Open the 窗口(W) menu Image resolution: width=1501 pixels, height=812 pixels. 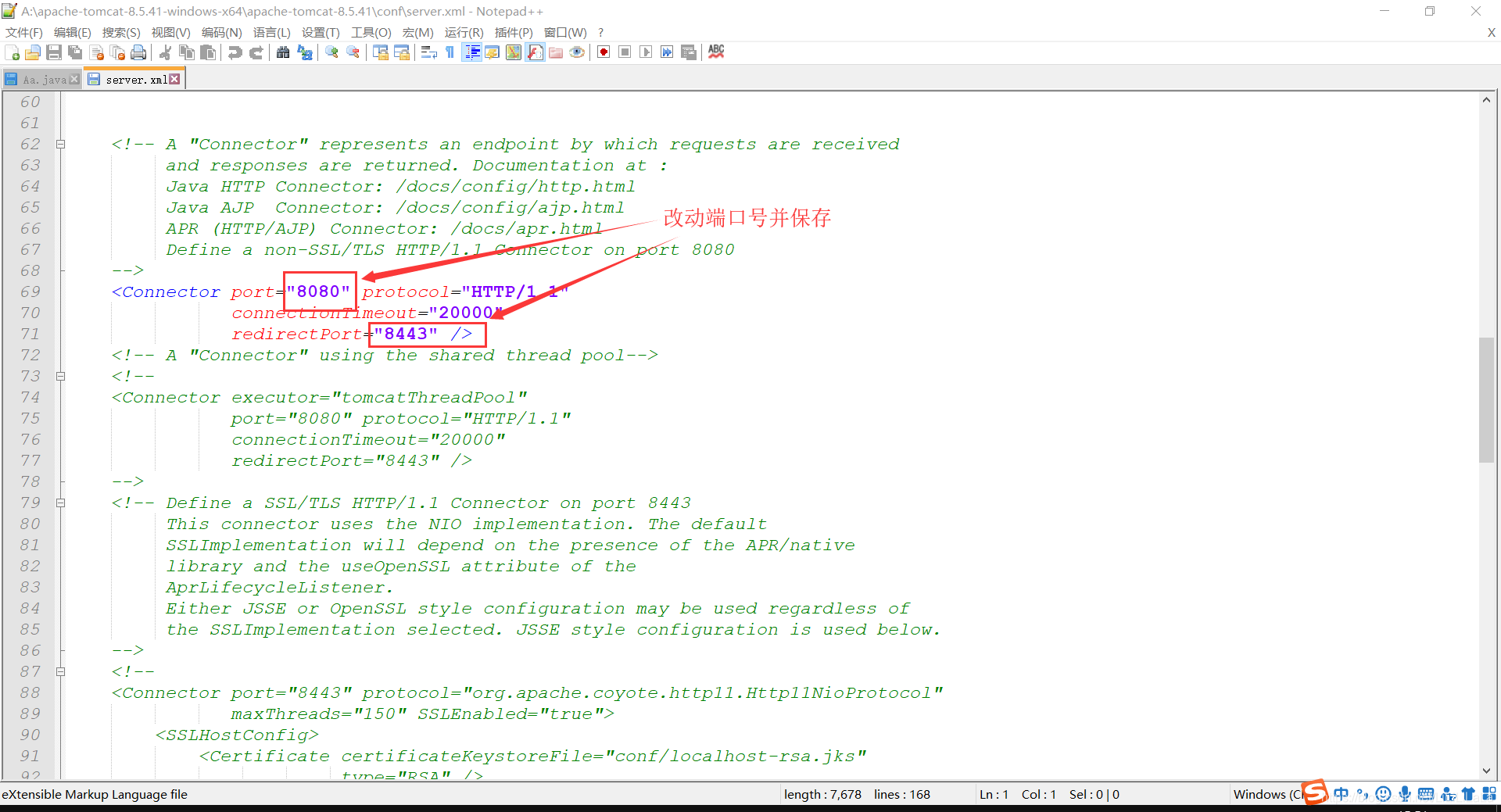tap(565, 32)
